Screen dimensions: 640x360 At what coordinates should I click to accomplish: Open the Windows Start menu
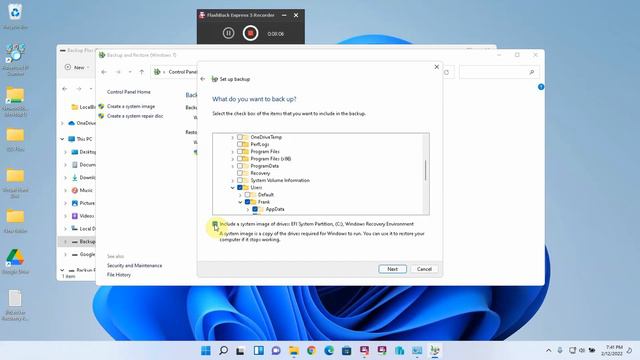(206, 350)
